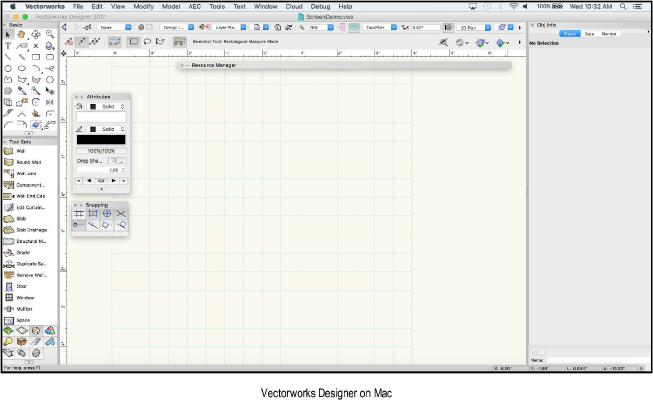The image size is (653, 404).
Task: Open the AEC menu
Action: point(194,7)
